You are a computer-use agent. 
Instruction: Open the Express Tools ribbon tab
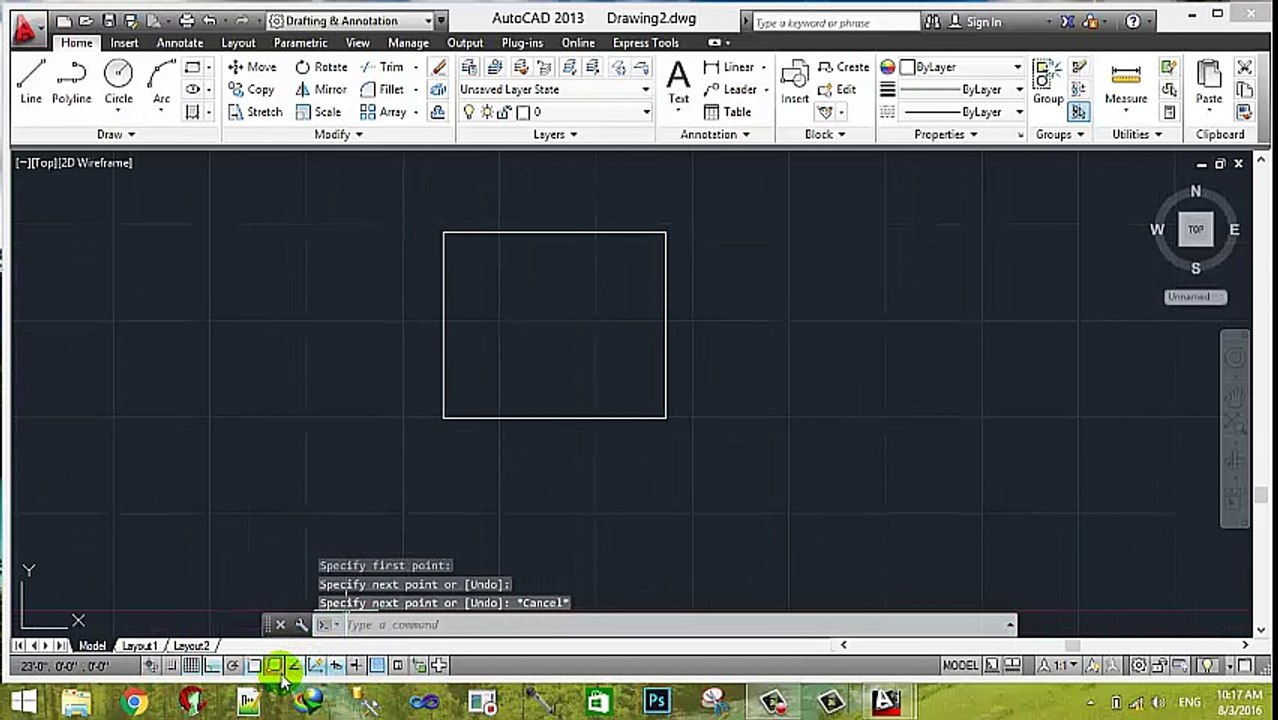645,43
